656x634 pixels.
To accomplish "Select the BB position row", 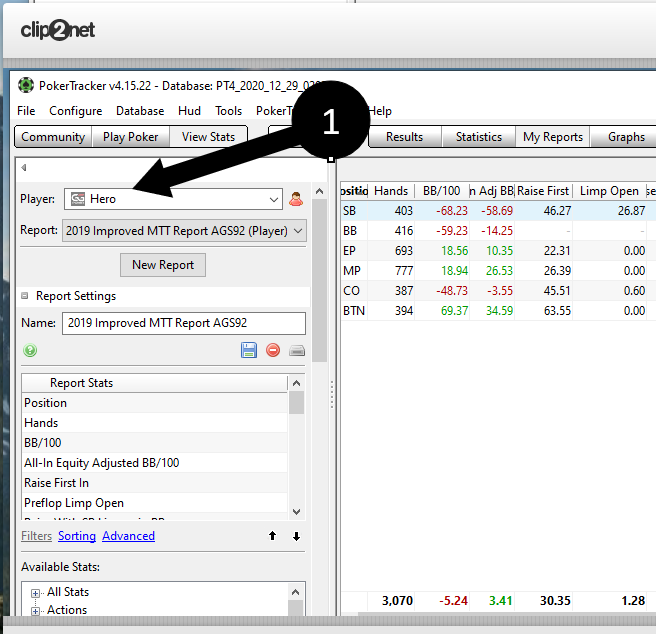I will [x=498, y=231].
